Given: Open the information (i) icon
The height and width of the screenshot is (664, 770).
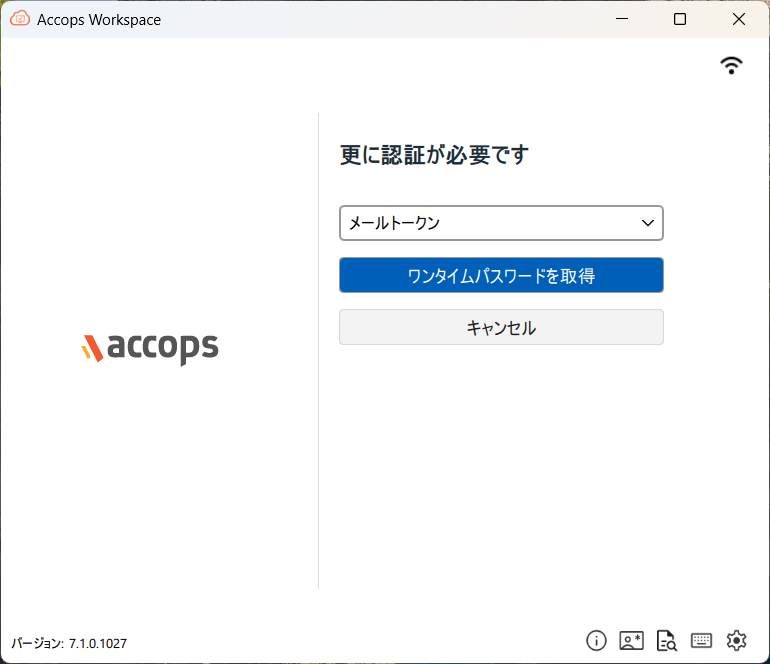Looking at the screenshot, I should [x=596, y=640].
